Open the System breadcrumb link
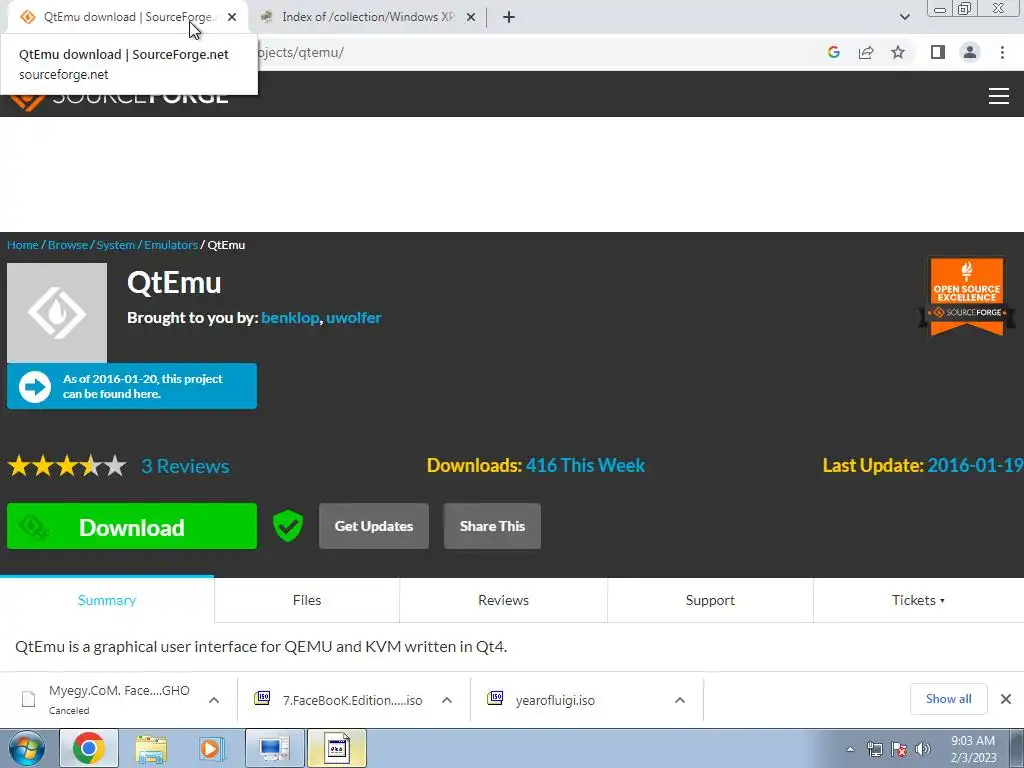 116,245
